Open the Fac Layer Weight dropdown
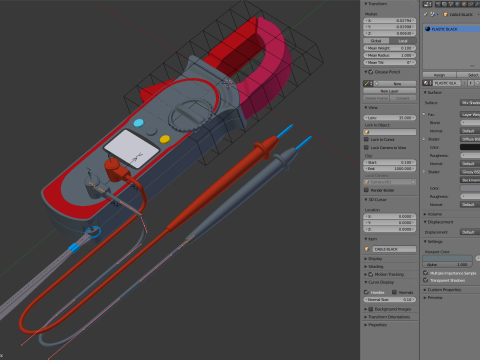The image size is (480, 360). [470, 114]
